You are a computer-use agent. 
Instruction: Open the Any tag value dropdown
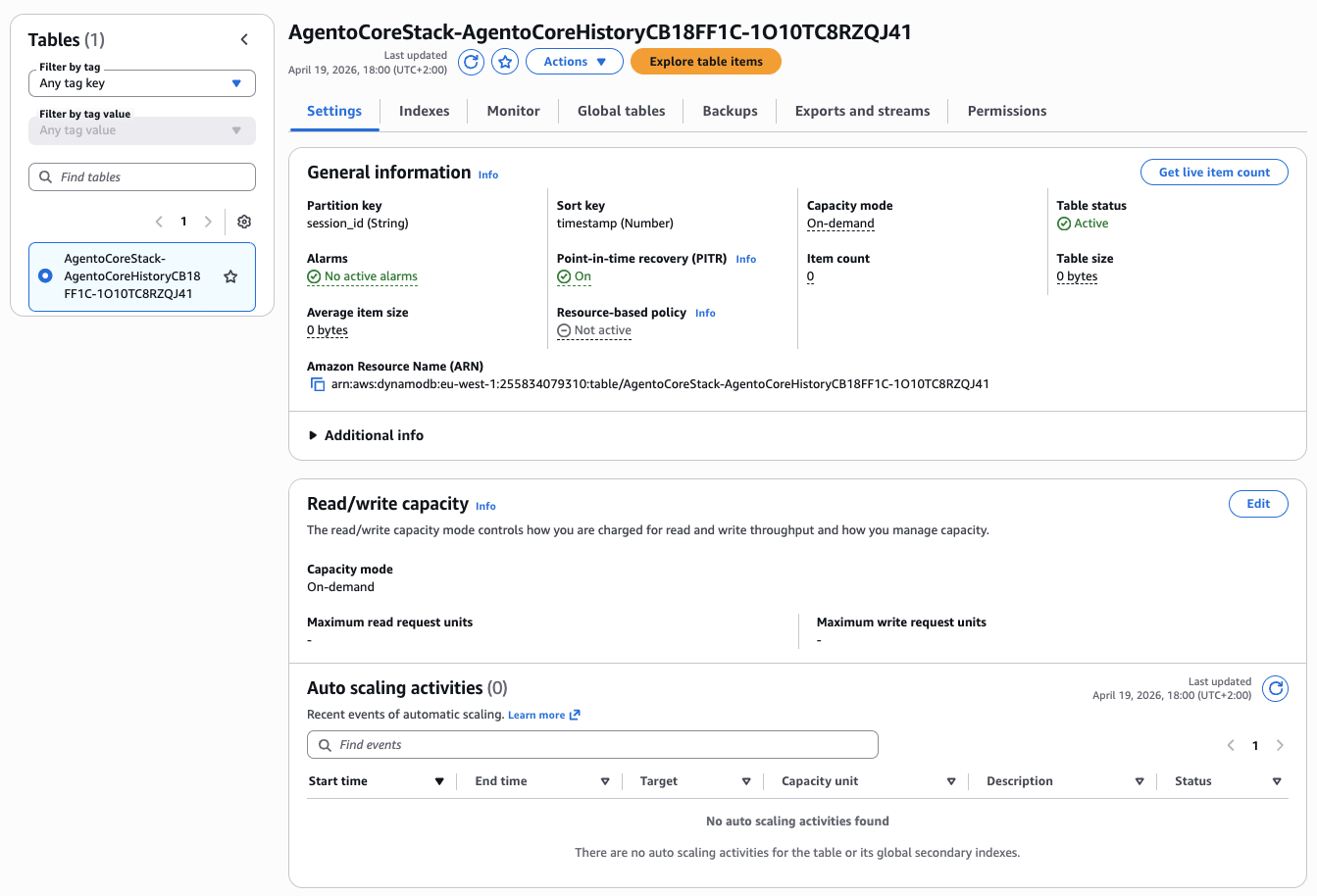click(142, 130)
